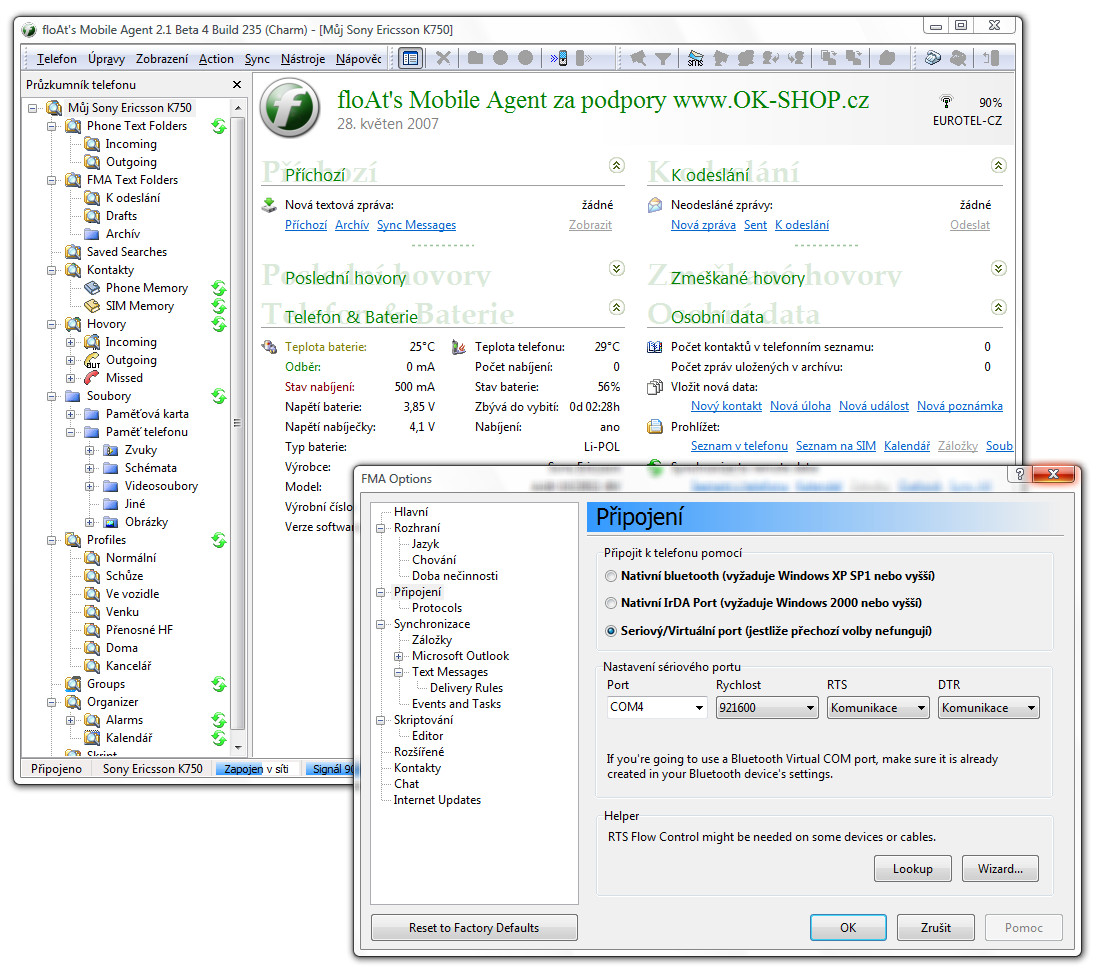
Task: Open the Telefon menu
Action: 57,59
